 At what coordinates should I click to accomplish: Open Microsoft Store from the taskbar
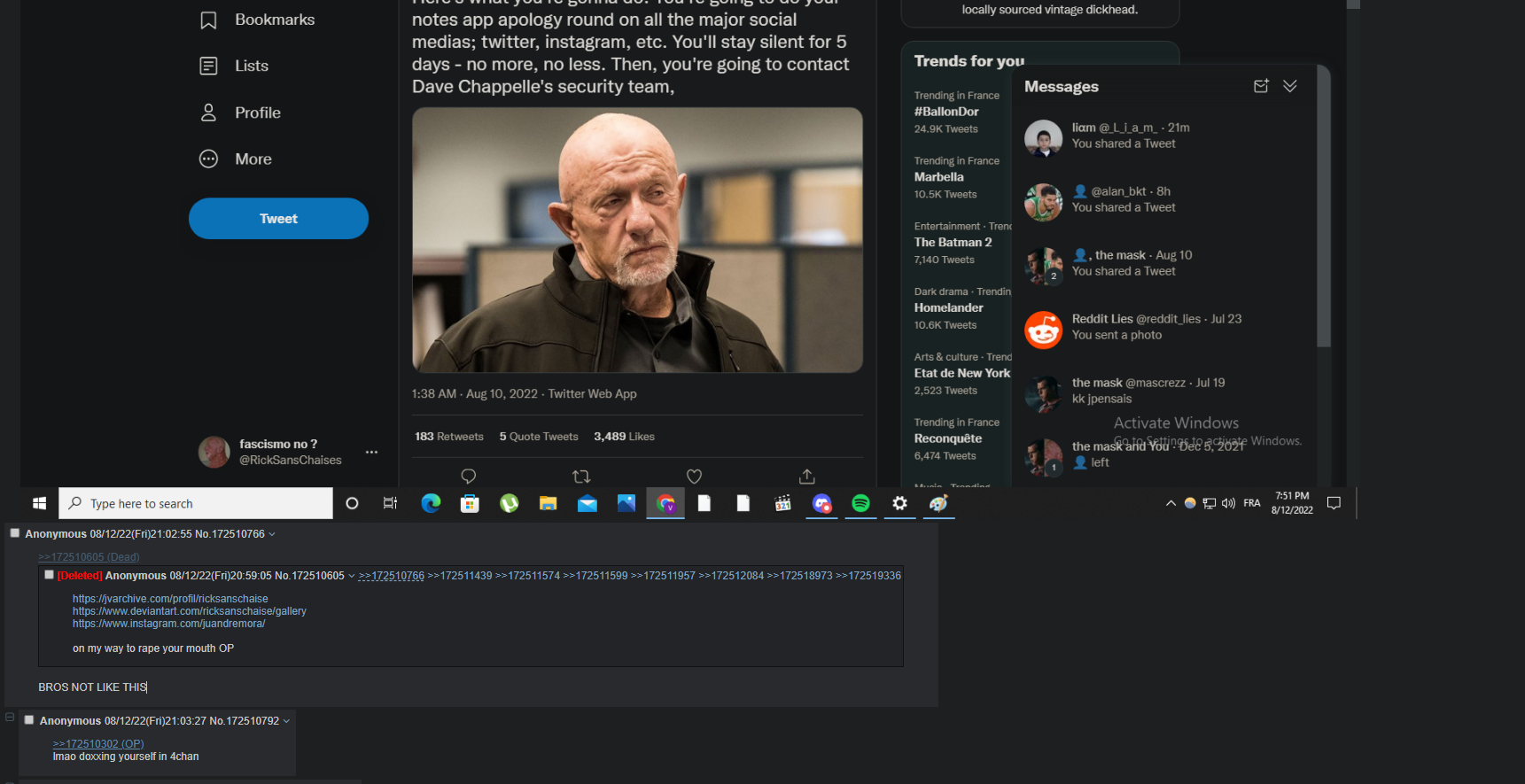point(470,503)
